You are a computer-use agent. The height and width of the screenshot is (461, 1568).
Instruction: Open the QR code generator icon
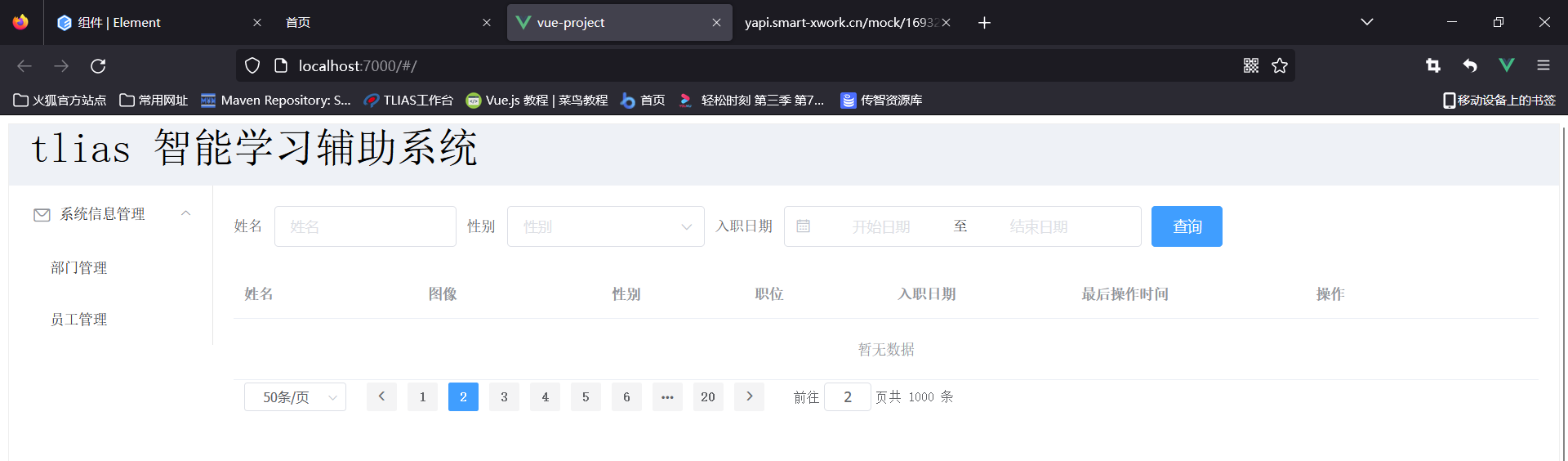click(x=1250, y=66)
